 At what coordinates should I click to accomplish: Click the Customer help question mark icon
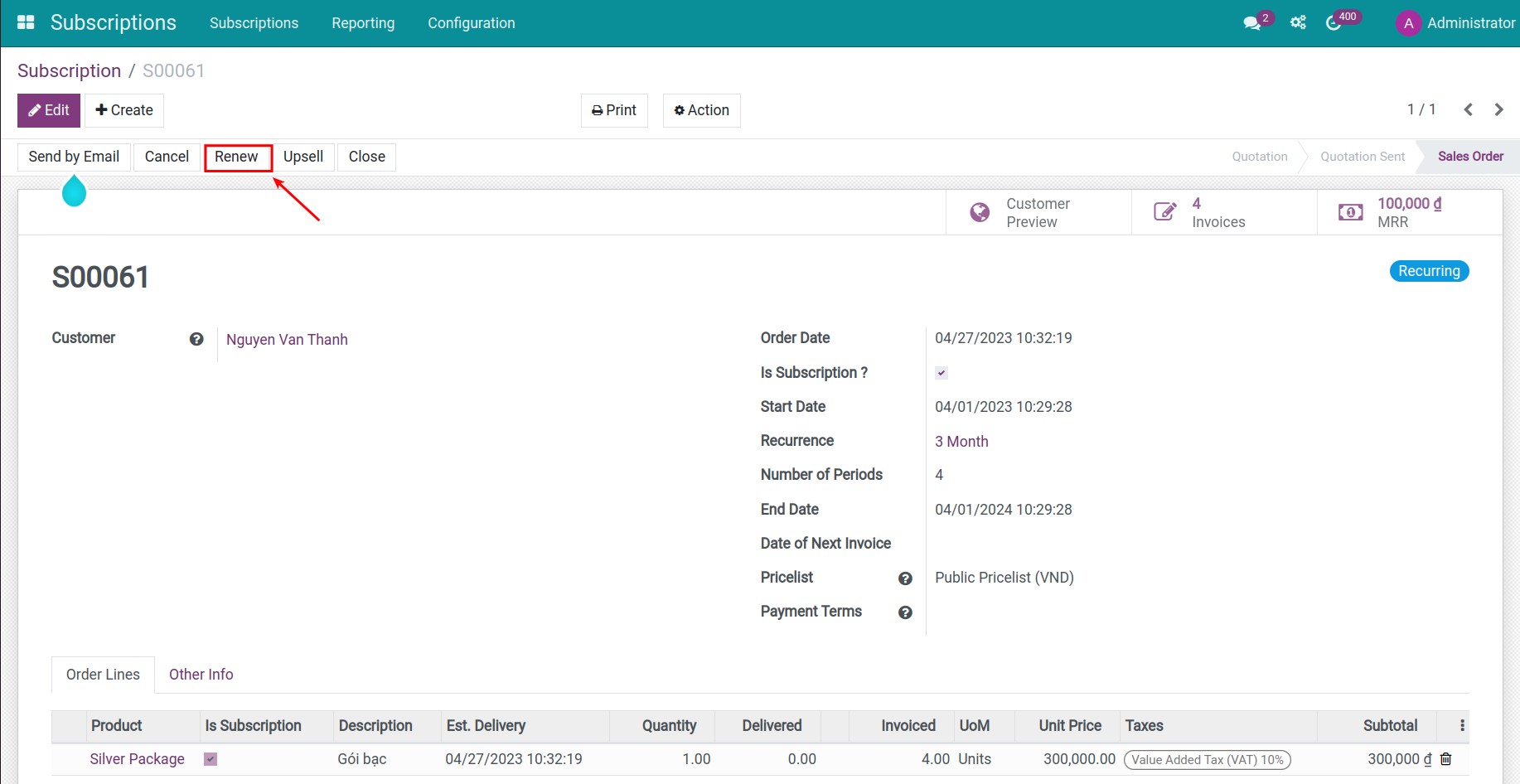pos(196,339)
